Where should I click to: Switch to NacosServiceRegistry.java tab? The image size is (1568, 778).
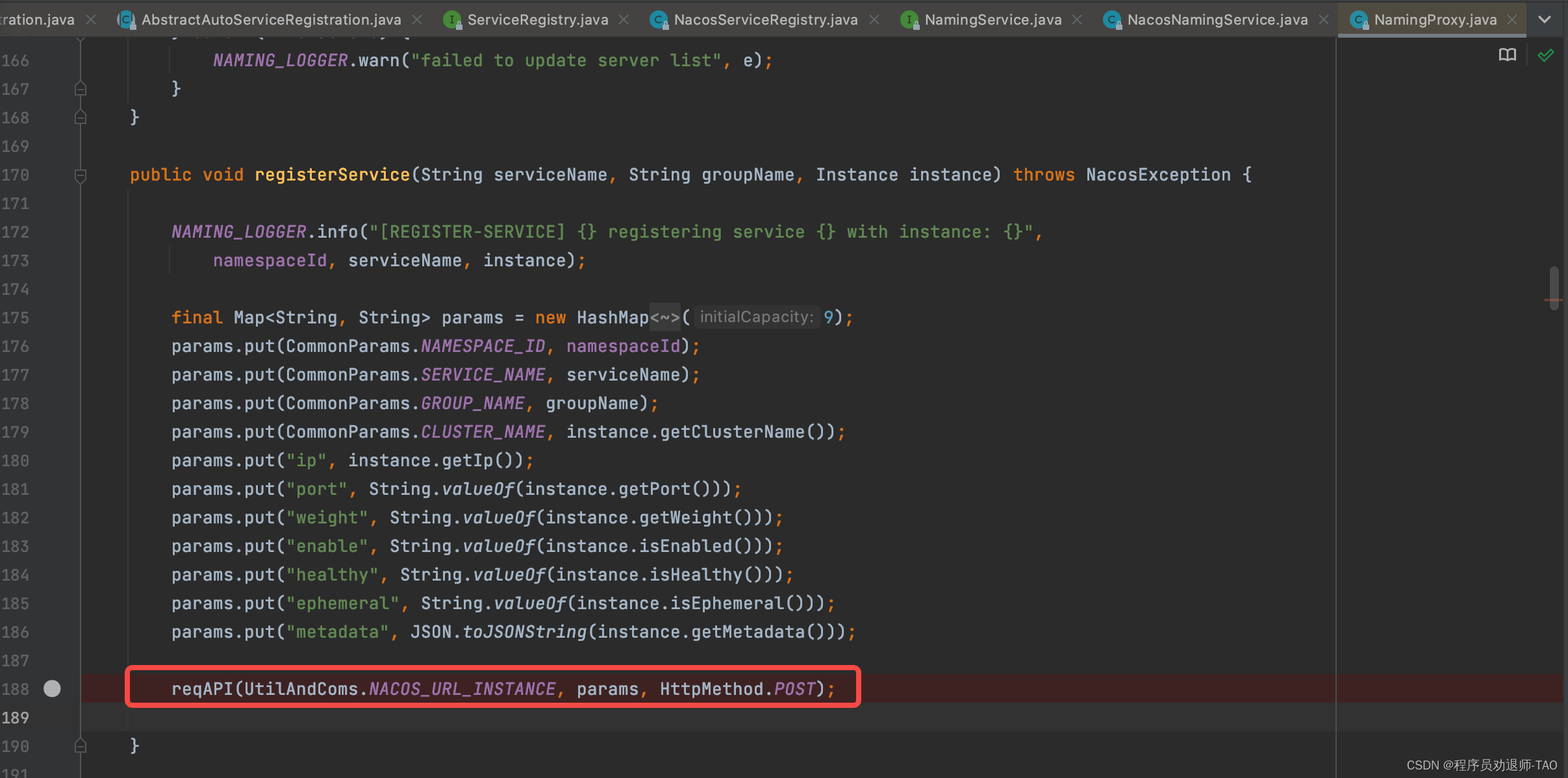(765, 20)
